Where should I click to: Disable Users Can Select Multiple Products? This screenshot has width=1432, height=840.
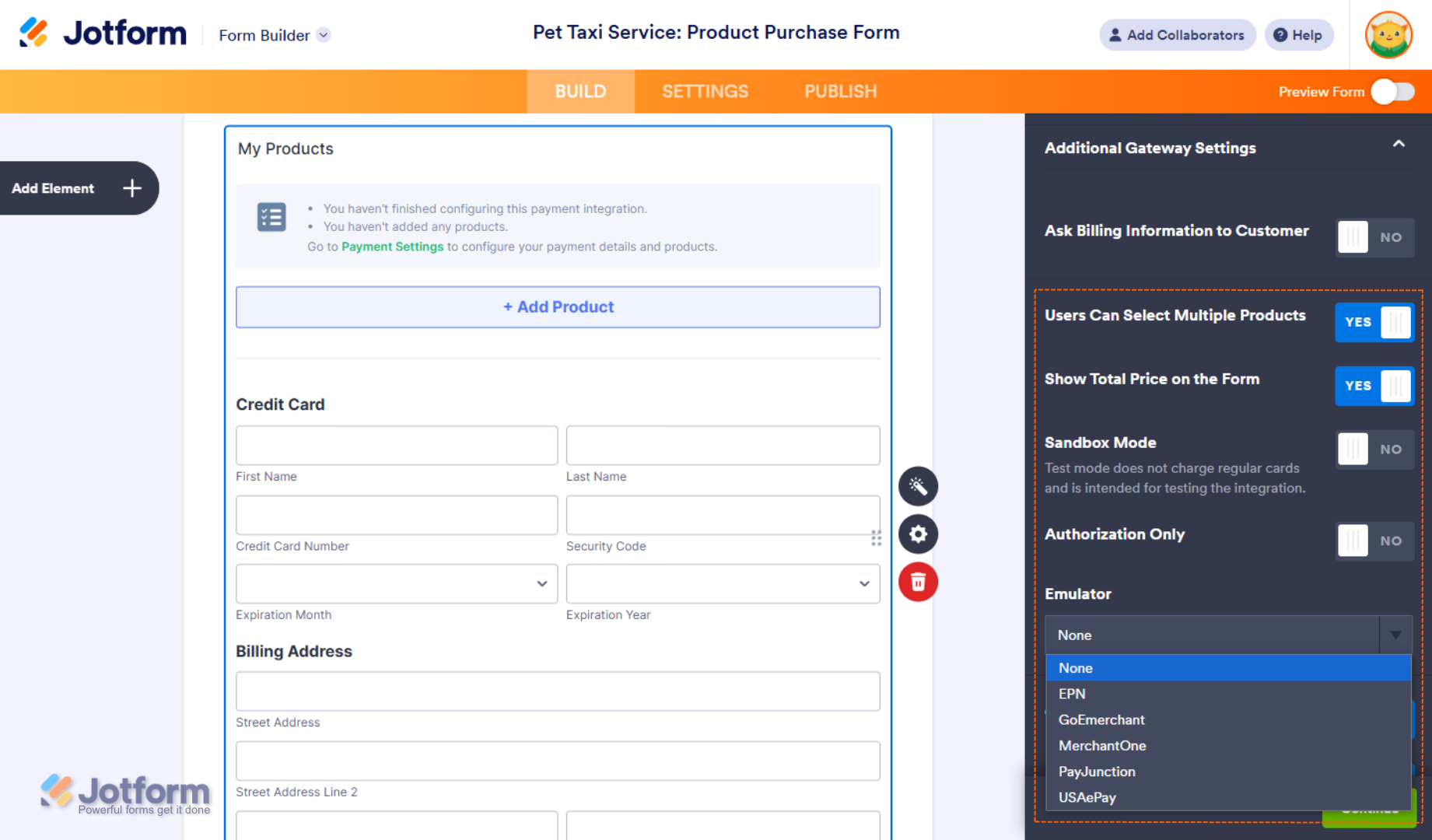coord(1374,322)
